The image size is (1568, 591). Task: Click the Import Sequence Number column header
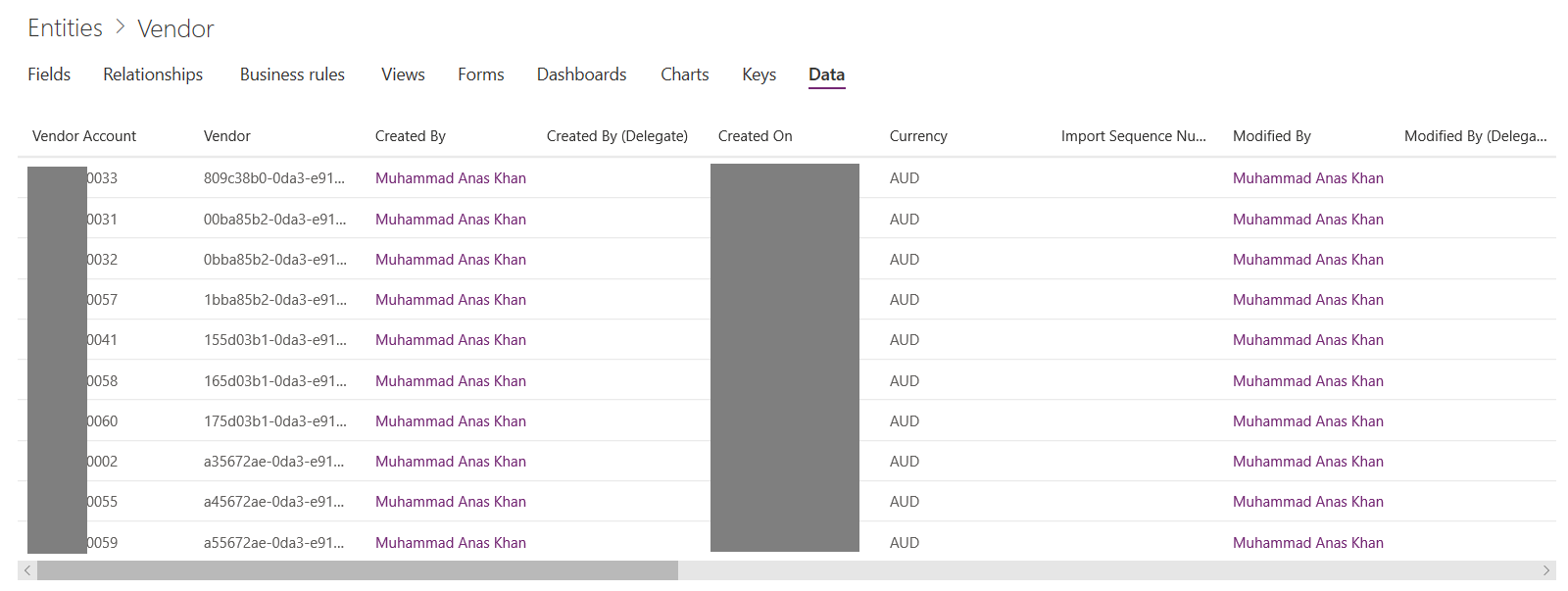pyautogui.click(x=1133, y=136)
